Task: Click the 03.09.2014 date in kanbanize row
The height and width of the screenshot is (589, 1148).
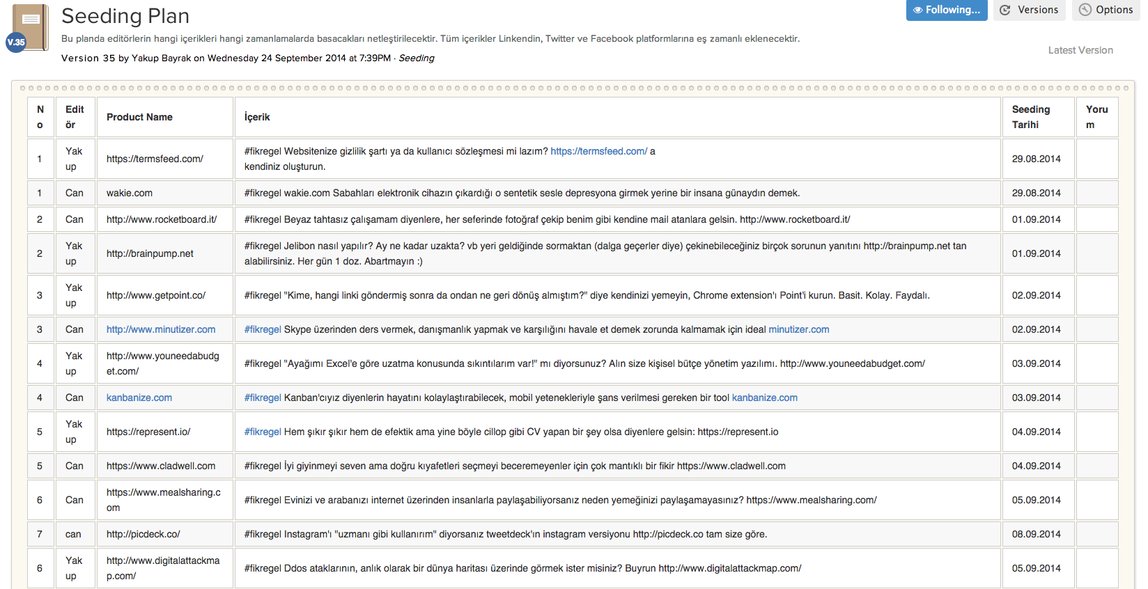Action: 1036,398
